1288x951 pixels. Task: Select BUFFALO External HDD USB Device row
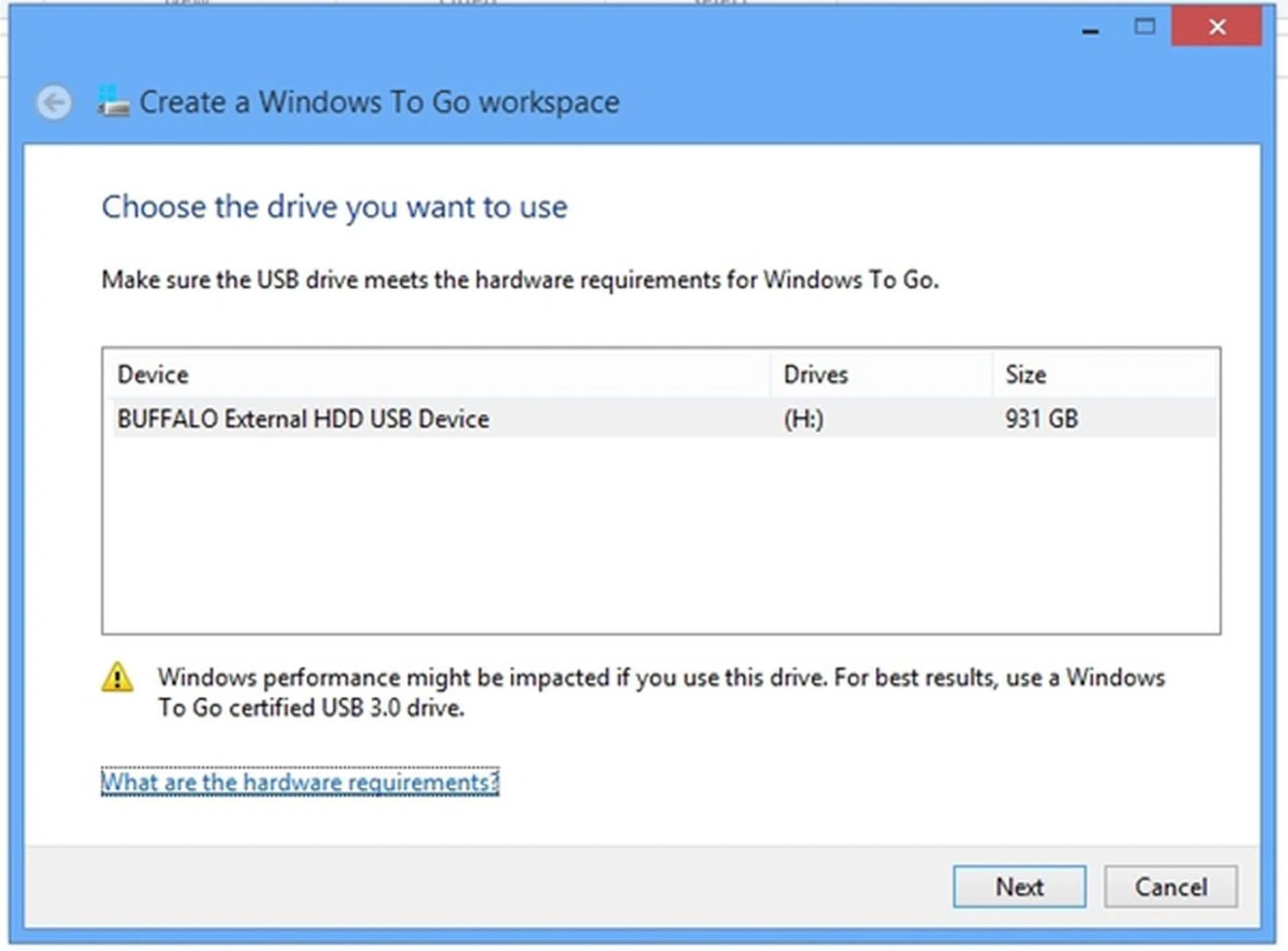pyautogui.click(x=303, y=419)
